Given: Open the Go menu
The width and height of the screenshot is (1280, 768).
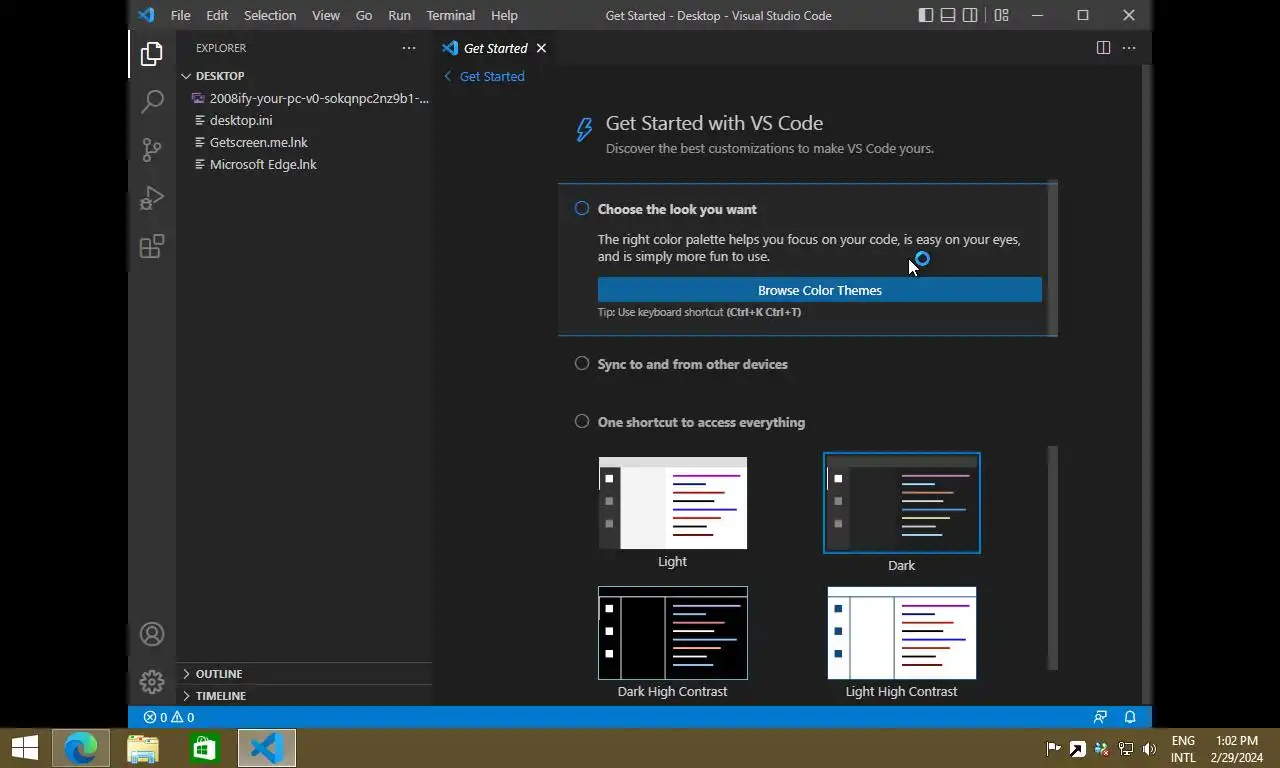Looking at the screenshot, I should click(364, 15).
